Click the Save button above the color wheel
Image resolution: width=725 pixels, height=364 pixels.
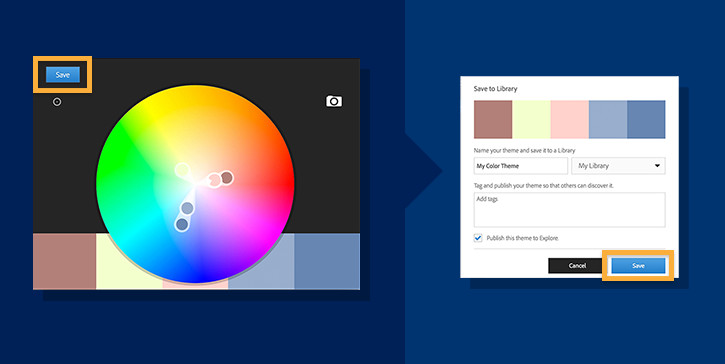pos(62,74)
